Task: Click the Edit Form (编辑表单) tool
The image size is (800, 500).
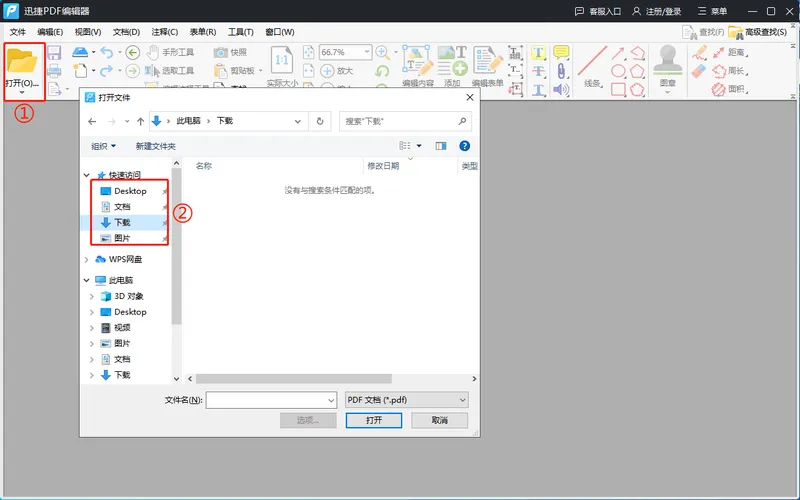Action: click(487, 65)
